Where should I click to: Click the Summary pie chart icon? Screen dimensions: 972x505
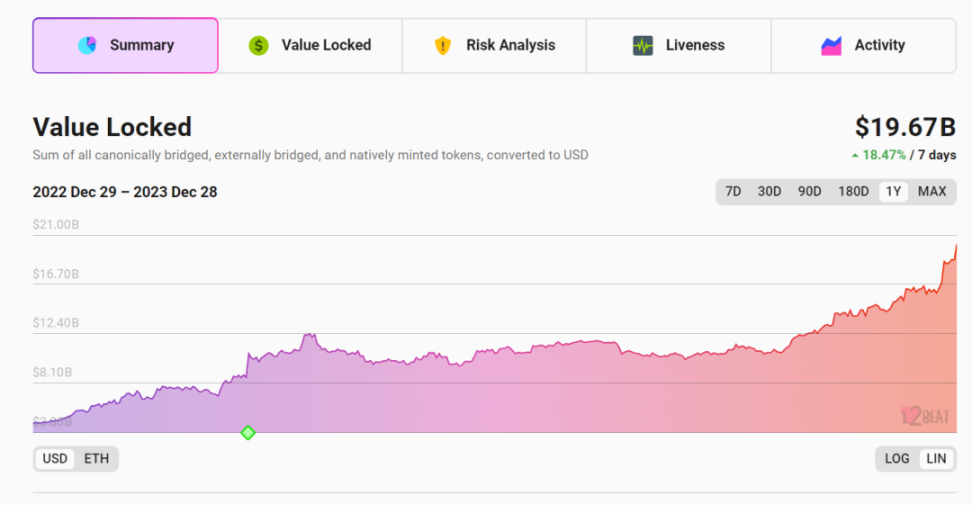(87, 45)
